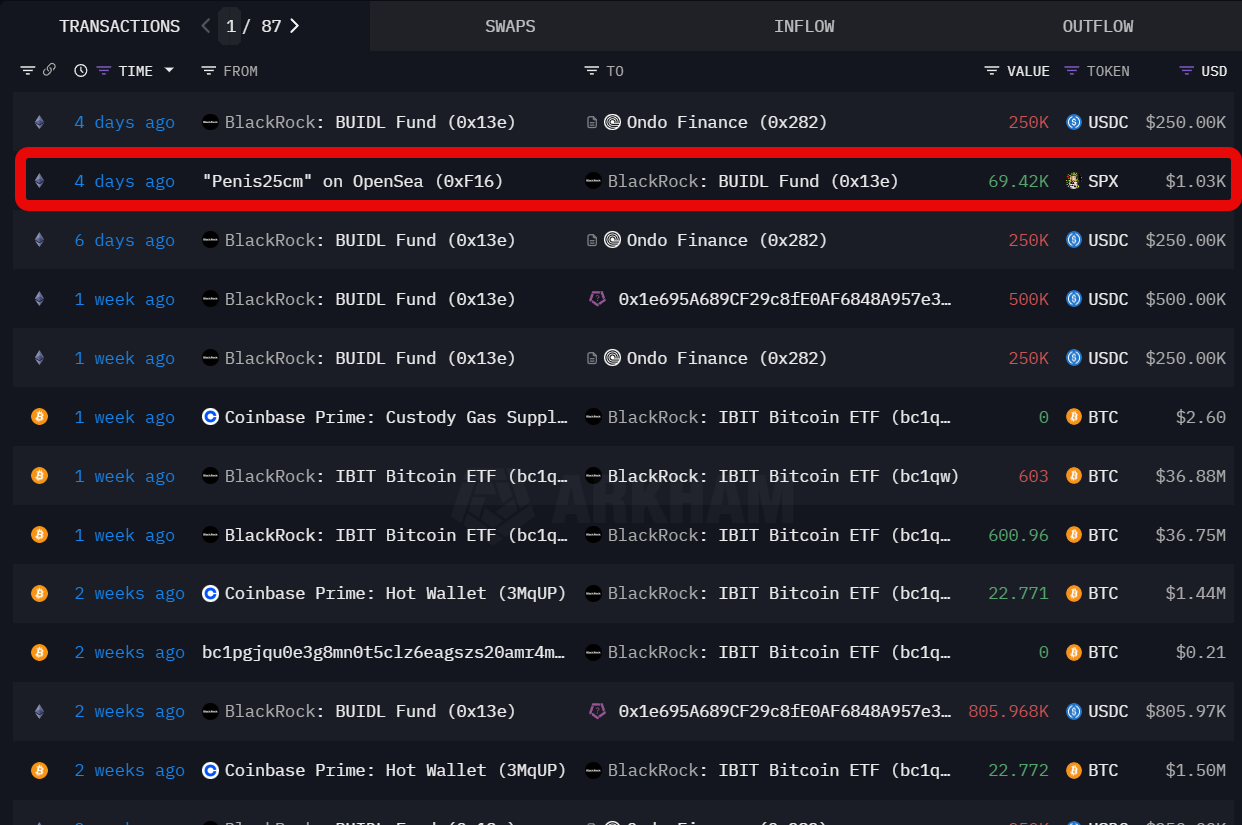The height and width of the screenshot is (825, 1242).
Task: Click the TOKEN column header label
Action: 1108,71
